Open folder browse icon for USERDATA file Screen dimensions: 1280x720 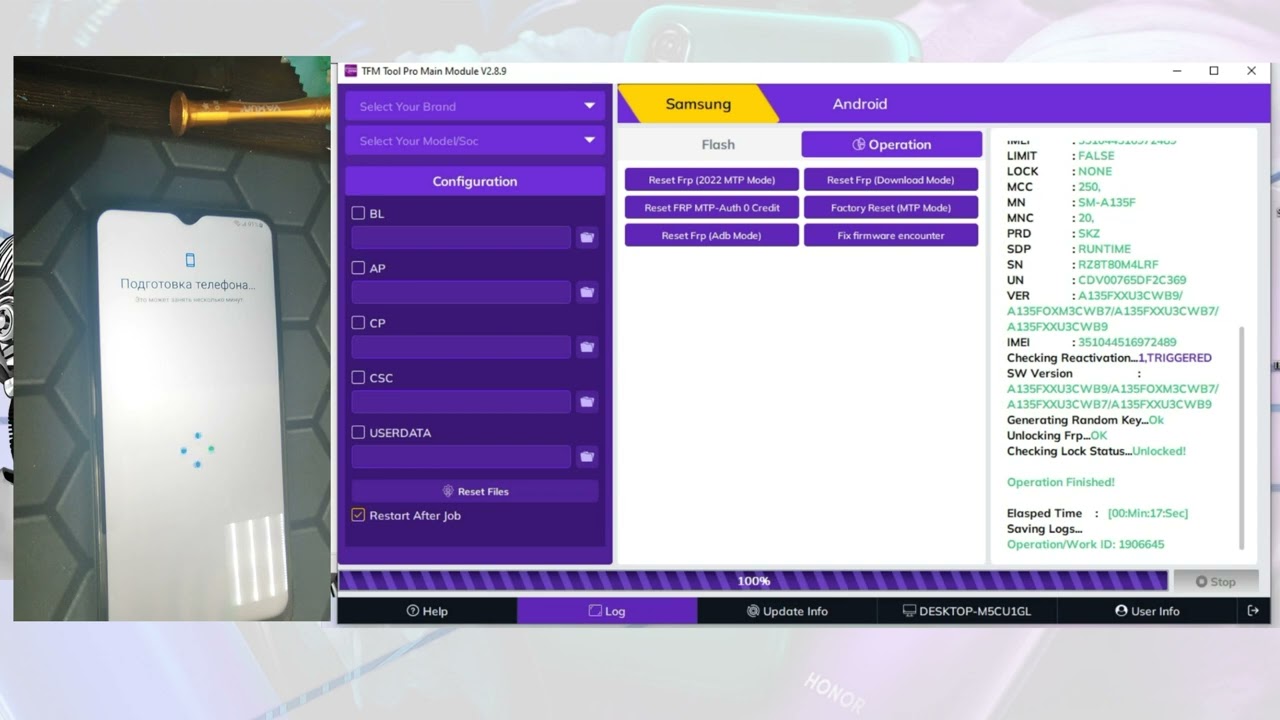point(587,457)
